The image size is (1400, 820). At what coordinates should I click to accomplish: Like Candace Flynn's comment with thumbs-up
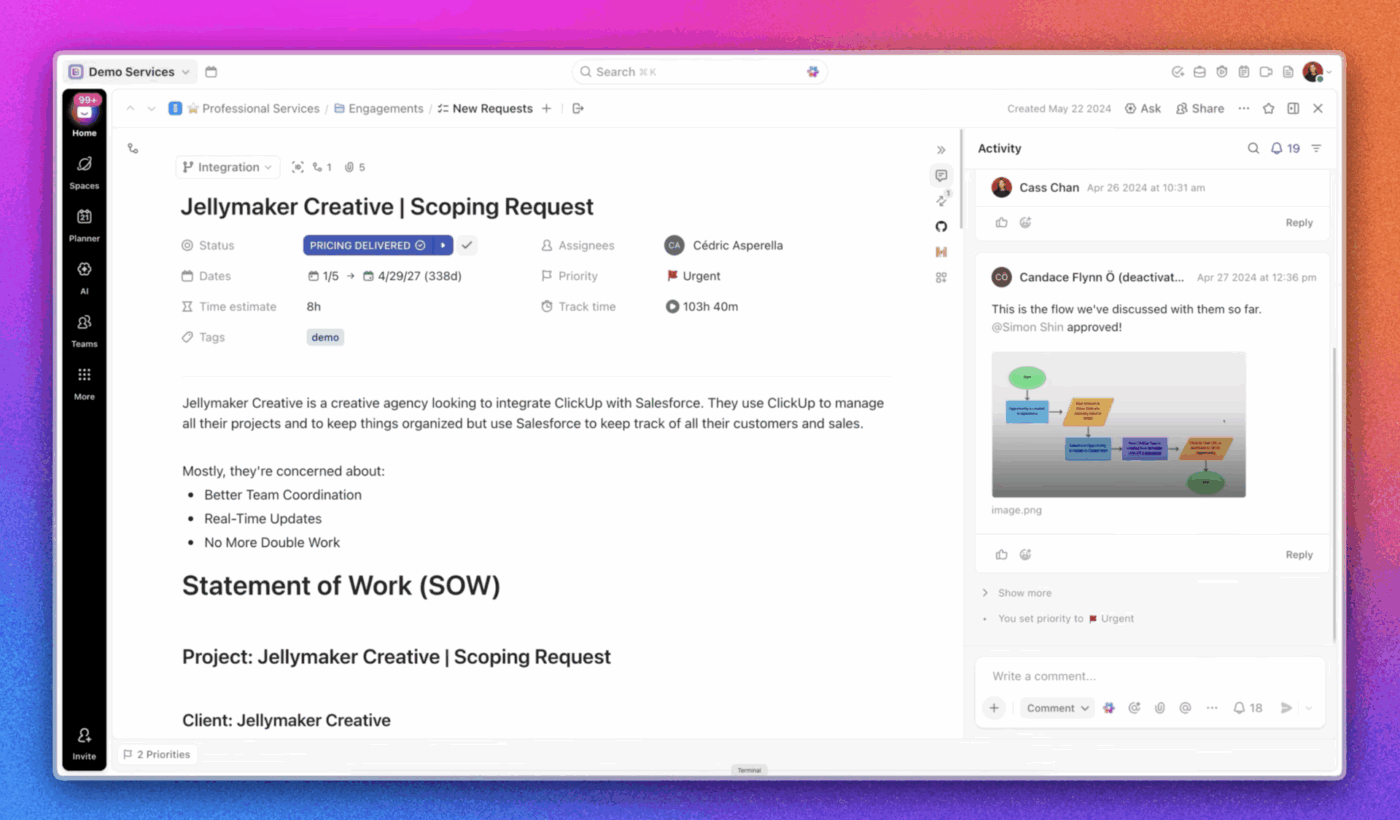1001,555
